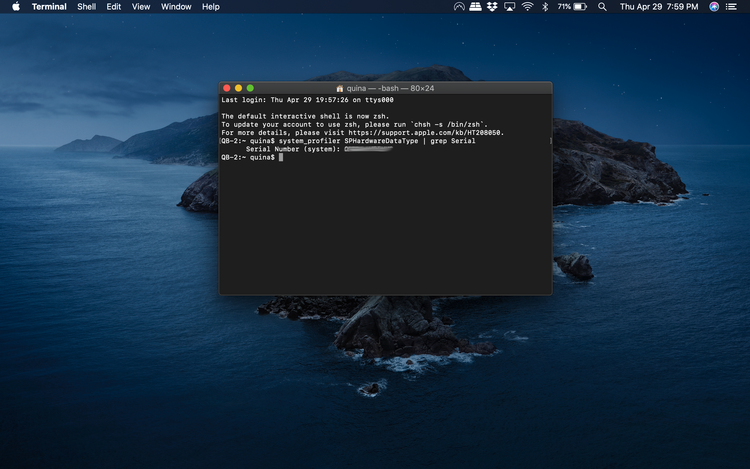Activate Siri from the menu bar
This screenshot has height=469, width=750.
click(714, 7)
